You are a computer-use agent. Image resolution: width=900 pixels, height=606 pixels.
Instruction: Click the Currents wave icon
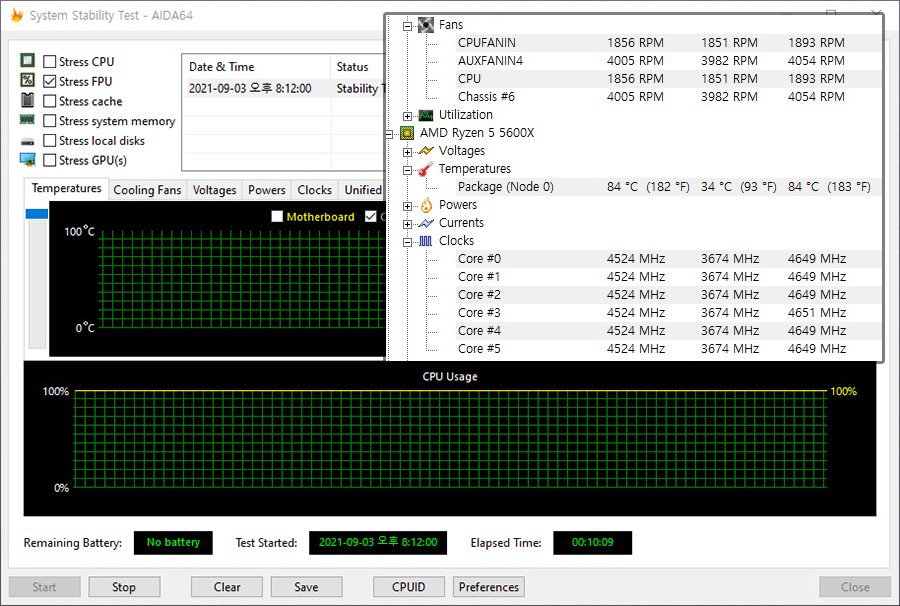coord(426,223)
